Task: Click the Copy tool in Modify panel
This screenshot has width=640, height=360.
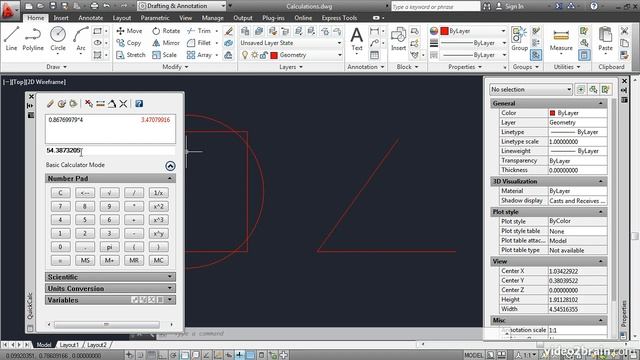Action: (x=129, y=43)
